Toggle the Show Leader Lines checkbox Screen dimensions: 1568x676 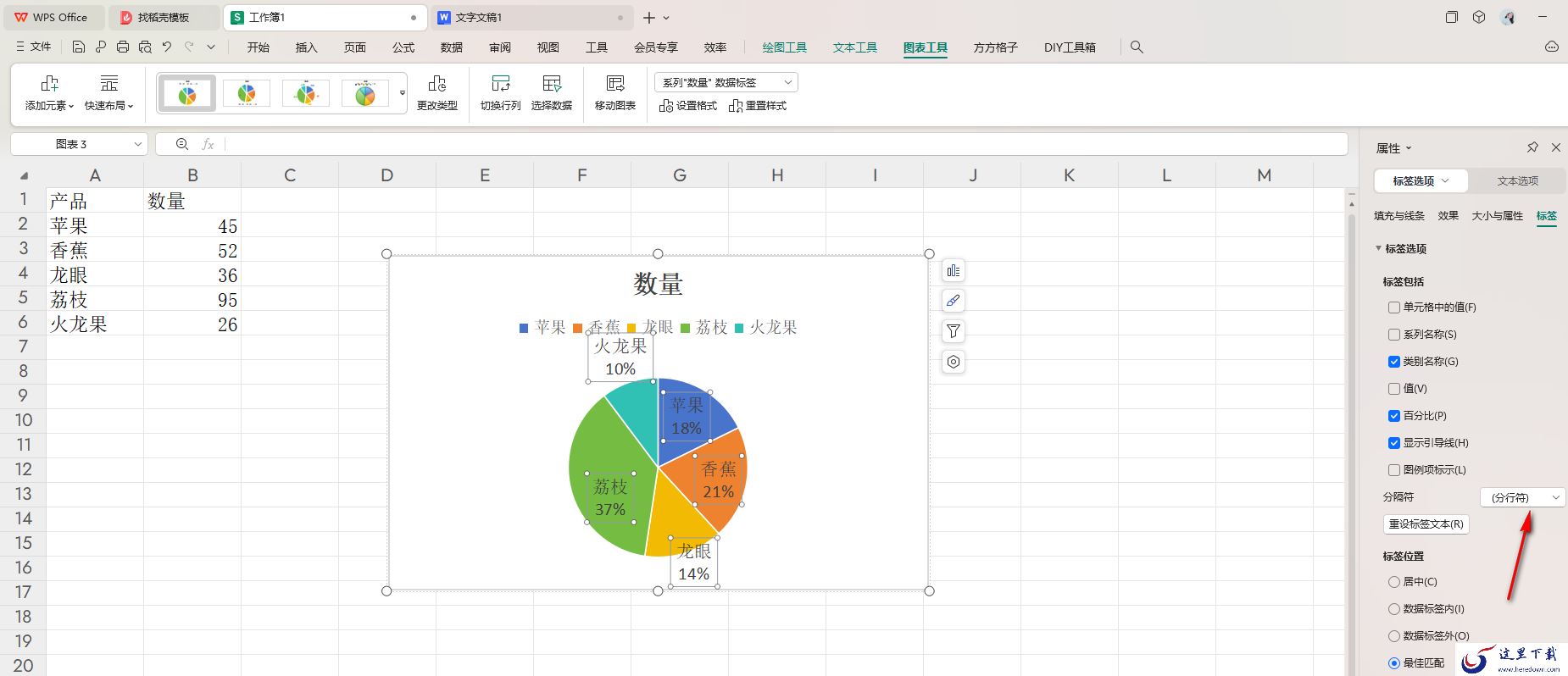pos(1394,443)
